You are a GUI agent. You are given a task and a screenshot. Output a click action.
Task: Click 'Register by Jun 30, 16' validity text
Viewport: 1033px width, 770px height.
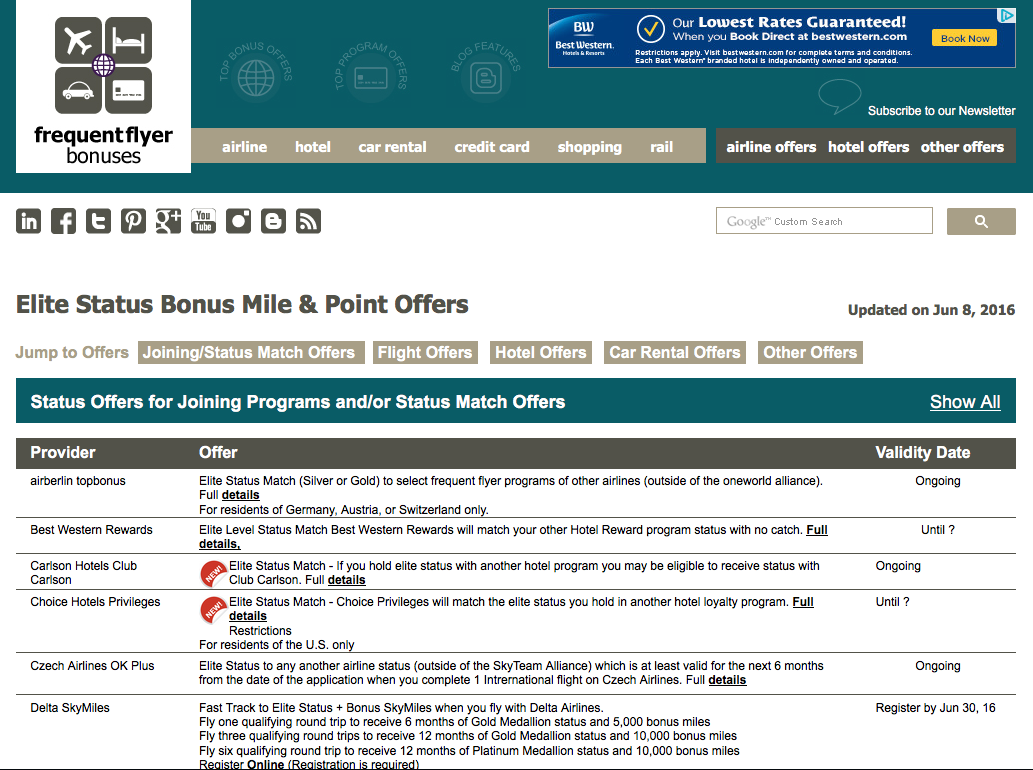click(x=935, y=708)
